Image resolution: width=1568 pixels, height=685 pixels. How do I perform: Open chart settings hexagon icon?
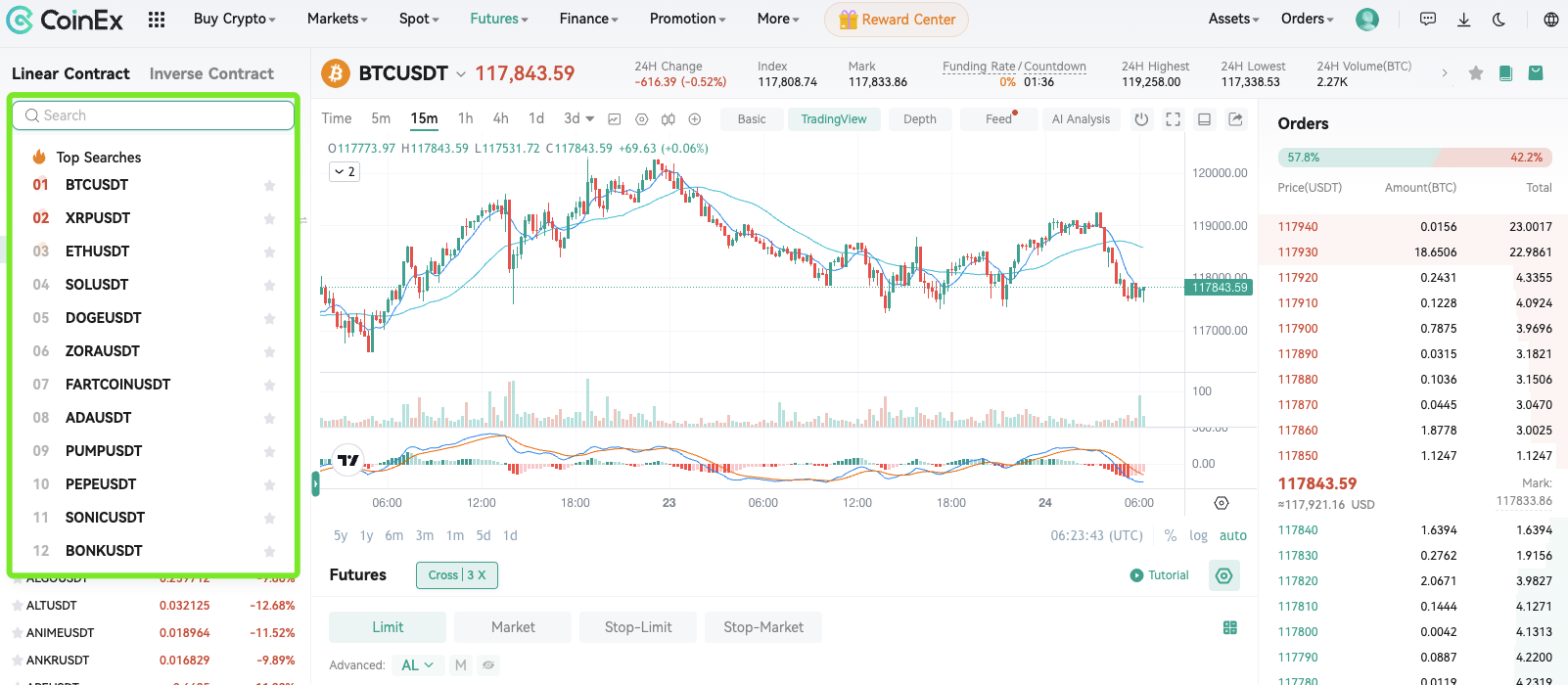pyautogui.click(x=641, y=119)
